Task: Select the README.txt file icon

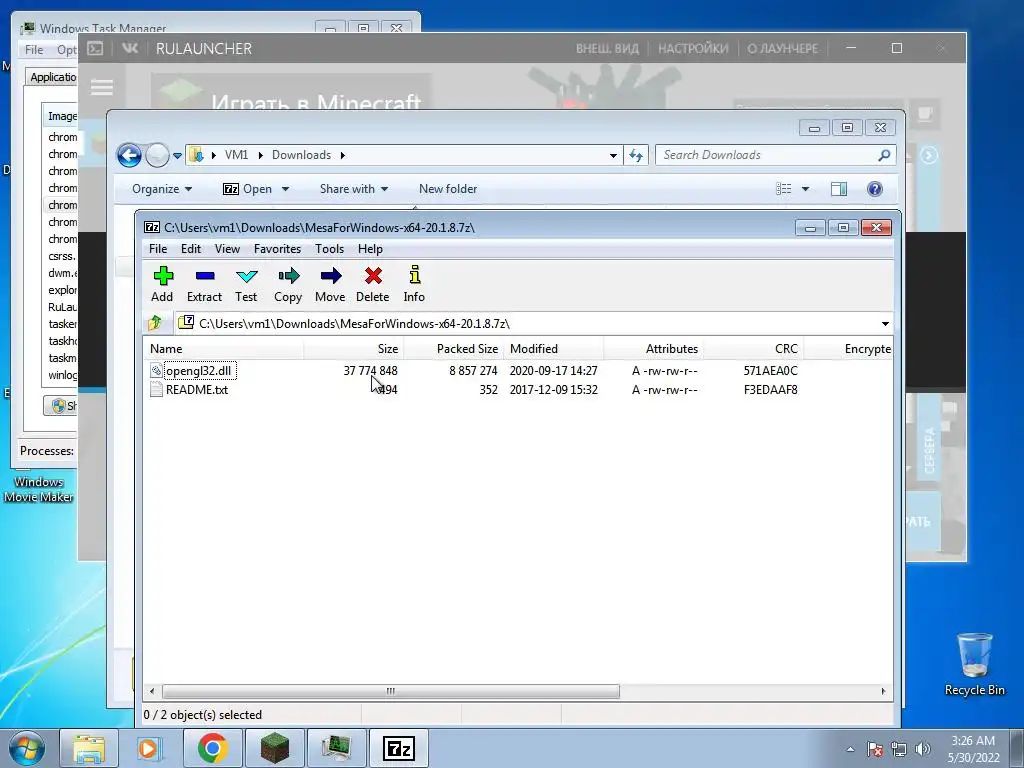Action: point(156,390)
